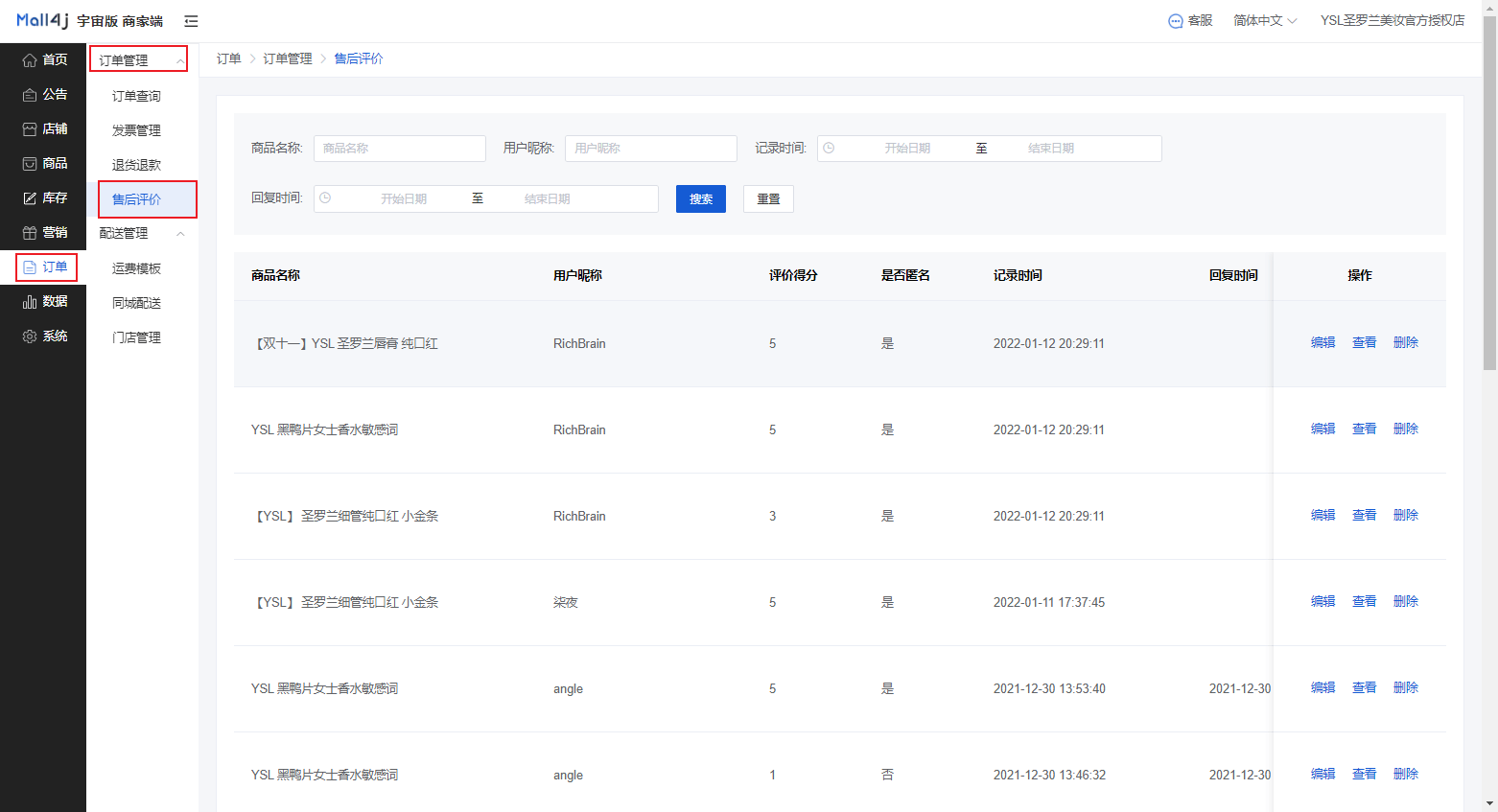1498x812 pixels.
Task: Click the clock icon in 回复时间 range
Action: [326, 198]
